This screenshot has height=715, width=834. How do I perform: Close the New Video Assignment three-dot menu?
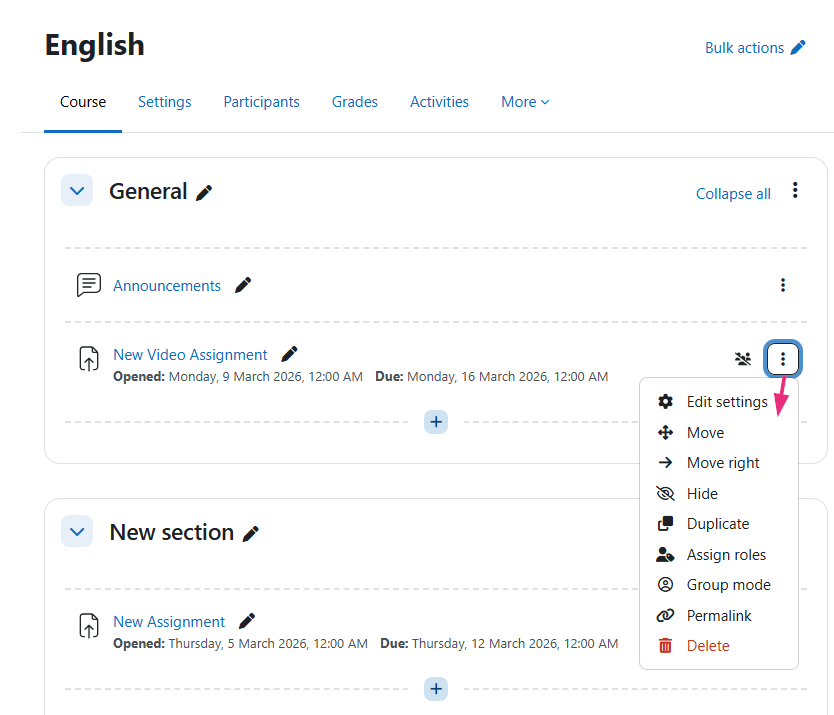point(782,359)
